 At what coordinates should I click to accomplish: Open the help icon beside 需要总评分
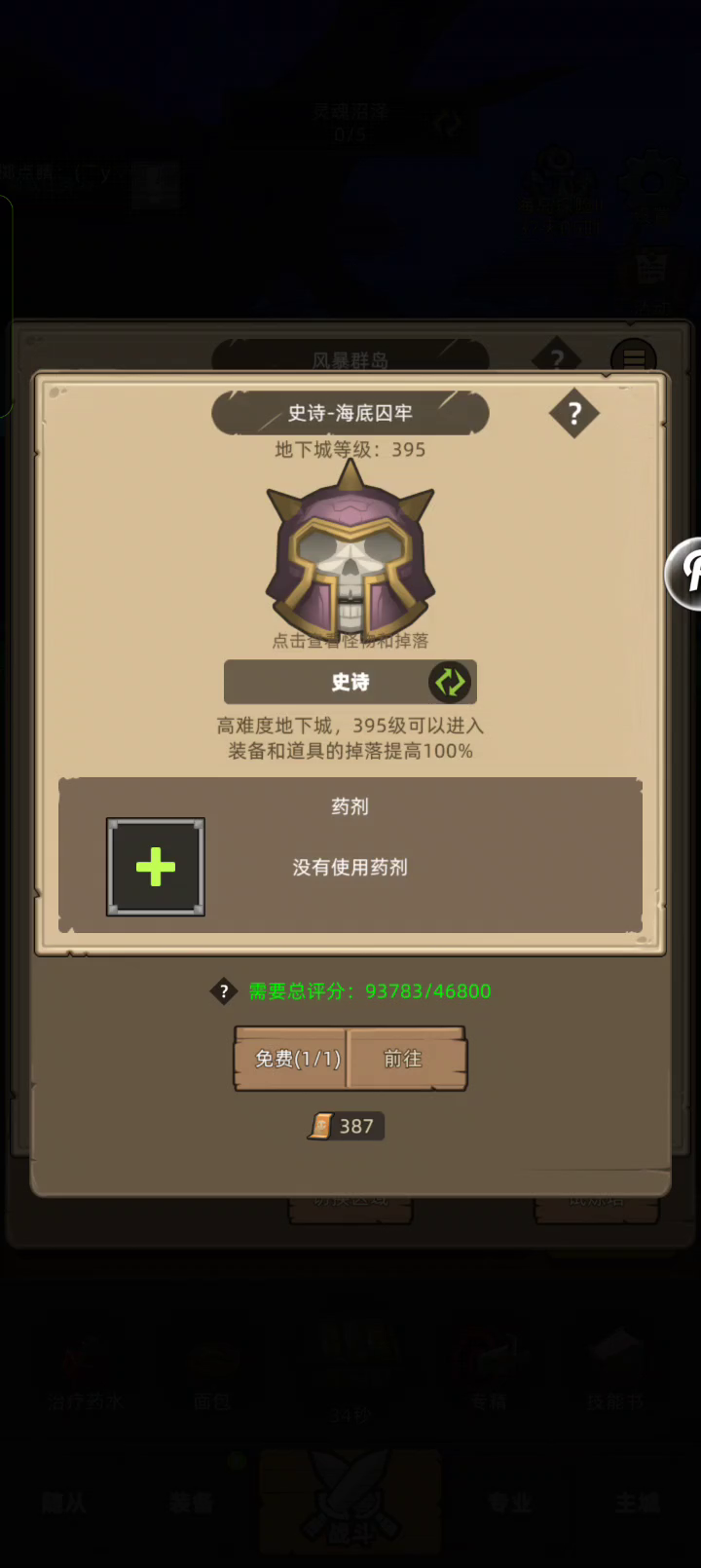pos(224,991)
